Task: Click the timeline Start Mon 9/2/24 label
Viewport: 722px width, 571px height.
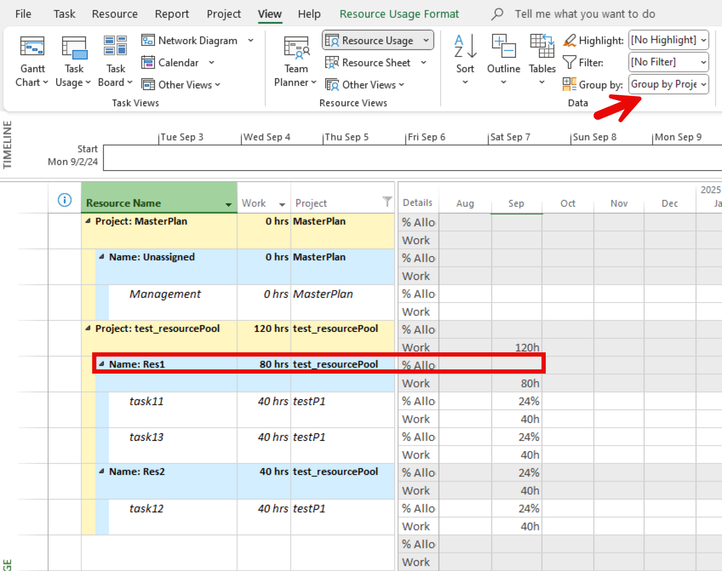Action: pos(73,155)
